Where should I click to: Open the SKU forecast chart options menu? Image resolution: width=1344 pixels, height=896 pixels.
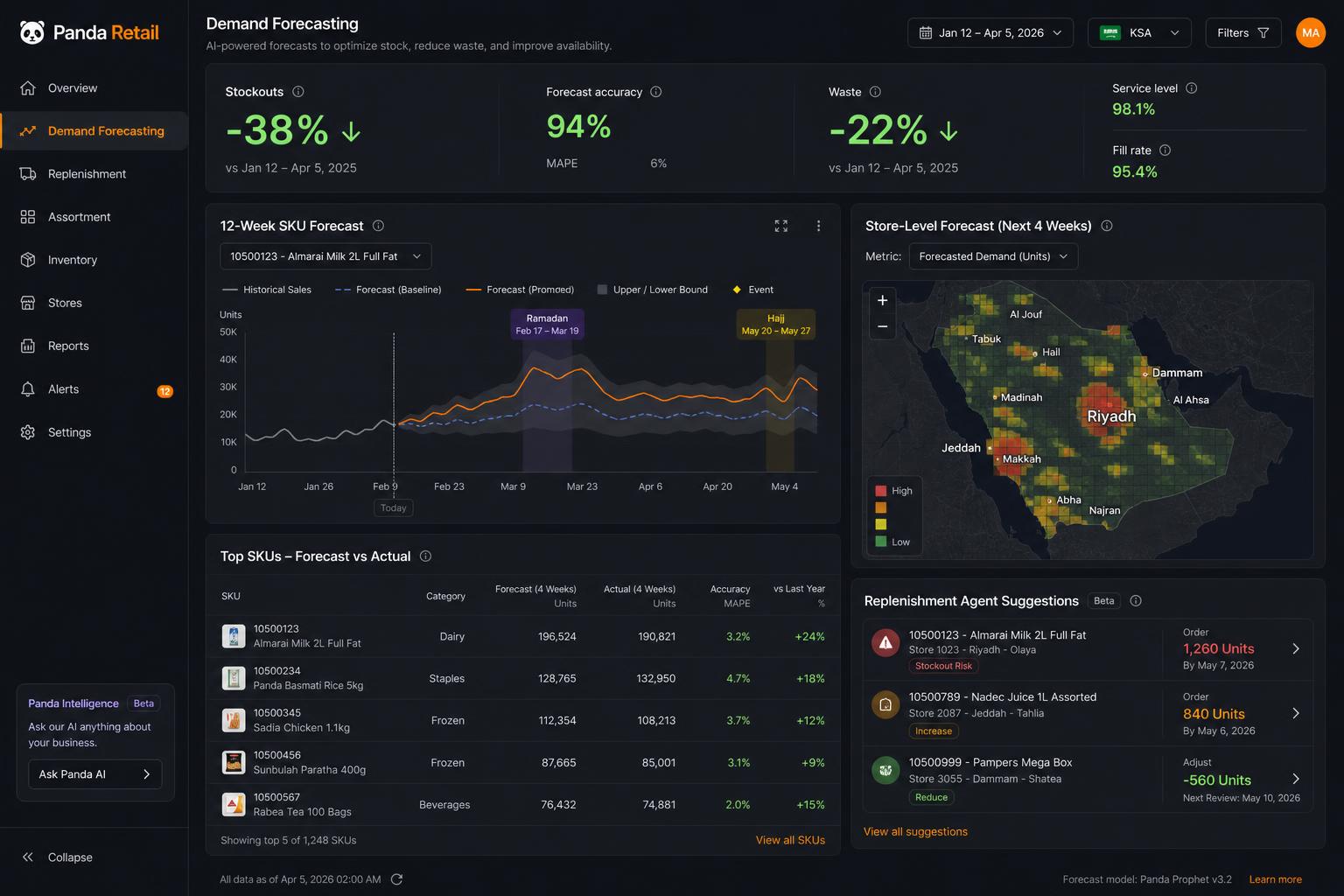click(818, 226)
